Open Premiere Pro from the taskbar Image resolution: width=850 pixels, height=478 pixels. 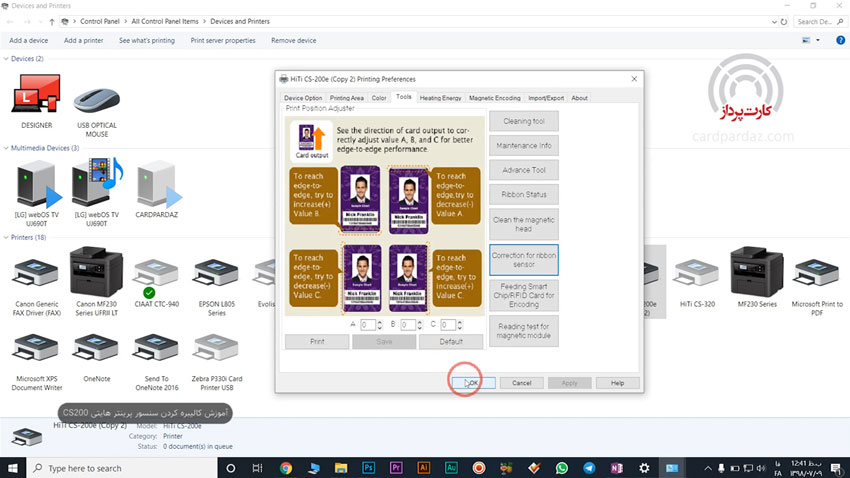[x=396, y=468]
